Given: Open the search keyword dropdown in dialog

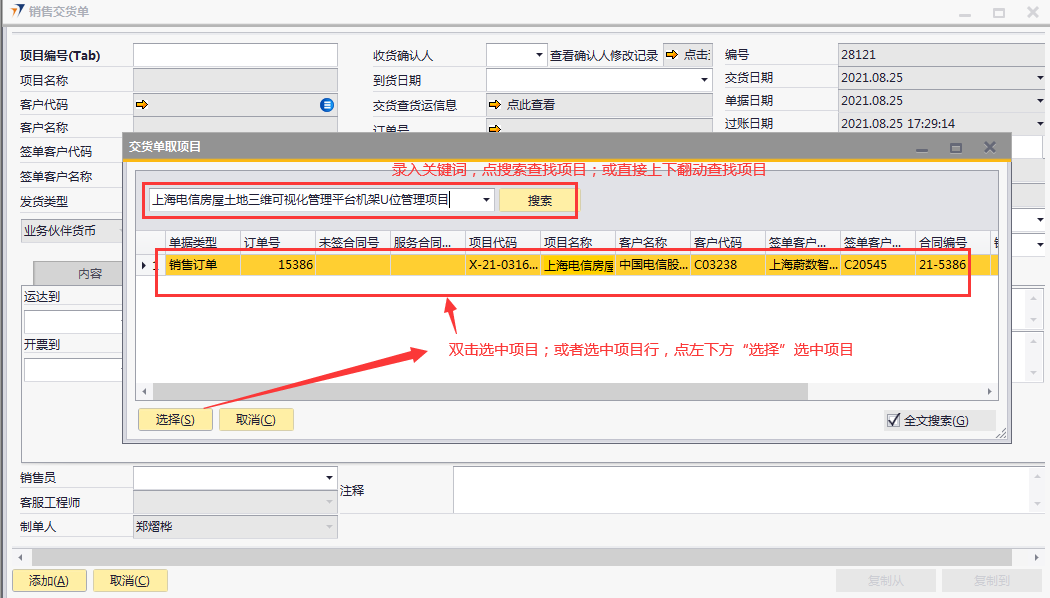Looking at the screenshot, I should coord(486,200).
